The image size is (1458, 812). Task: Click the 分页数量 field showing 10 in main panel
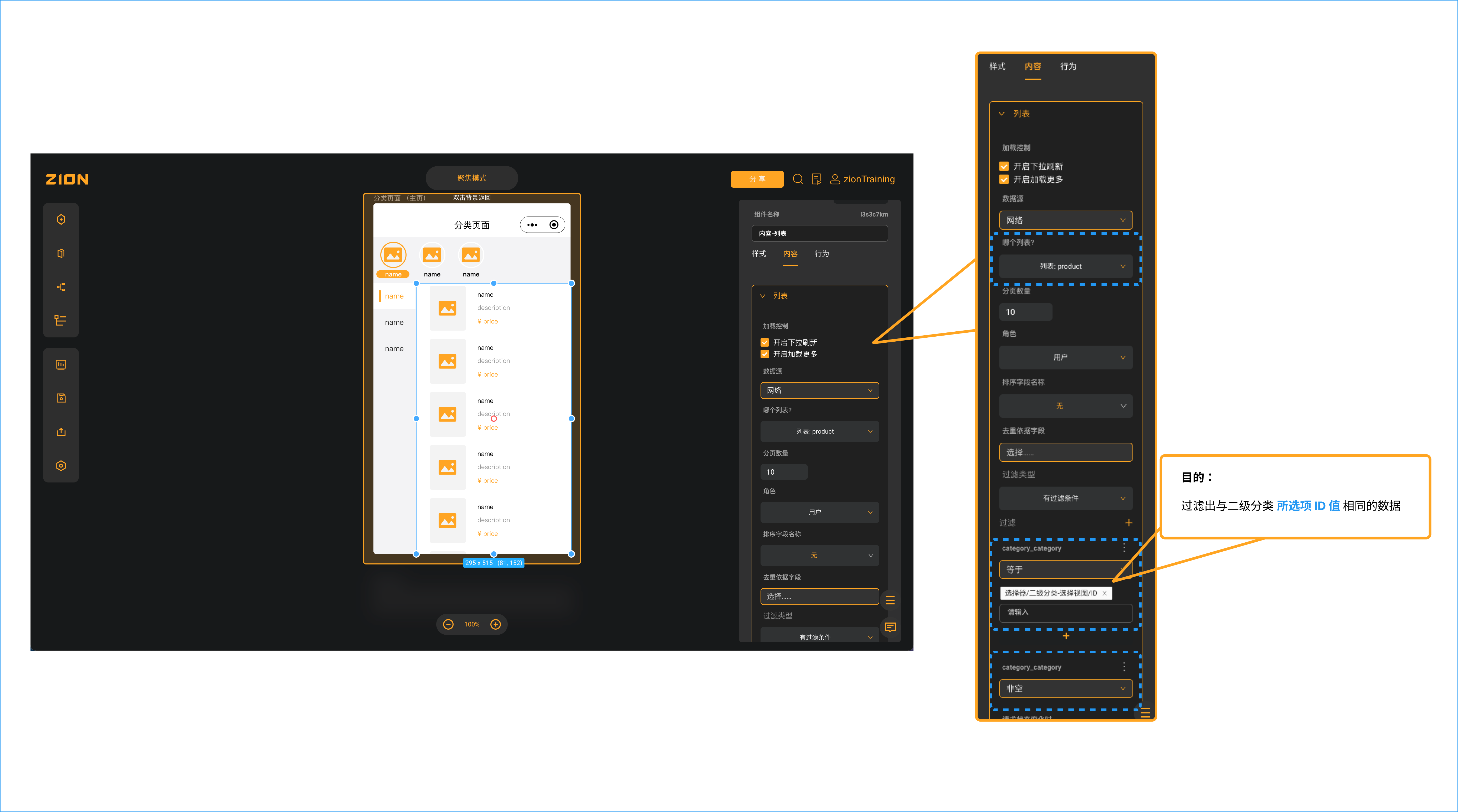click(x=783, y=472)
